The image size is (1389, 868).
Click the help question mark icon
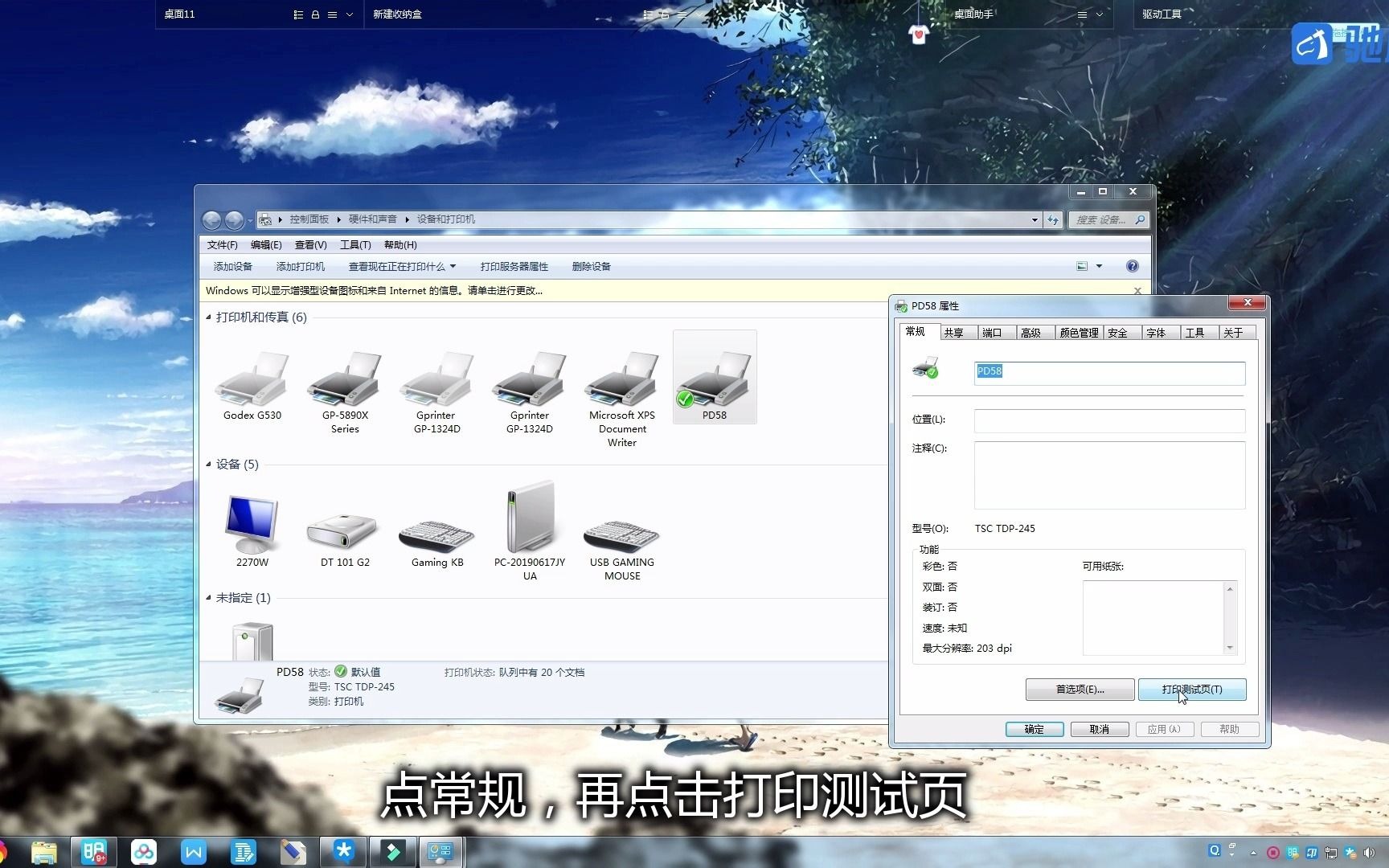1132,265
